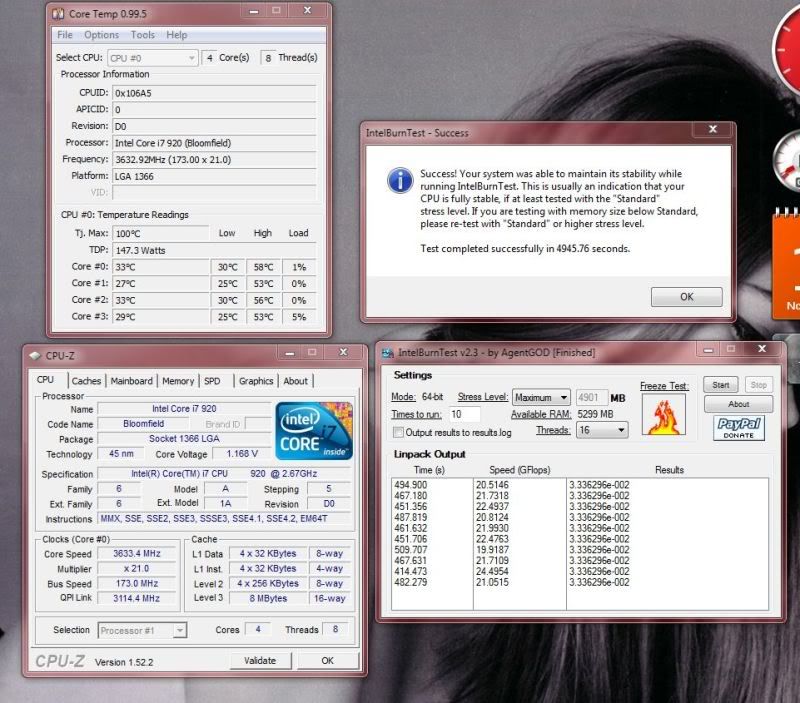Click the OK button in CPU-Z
Image resolution: width=800 pixels, height=703 pixels.
[x=328, y=661]
